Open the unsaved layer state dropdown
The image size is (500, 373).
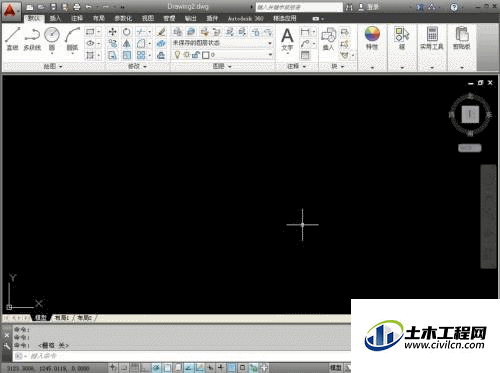[x=222, y=43]
